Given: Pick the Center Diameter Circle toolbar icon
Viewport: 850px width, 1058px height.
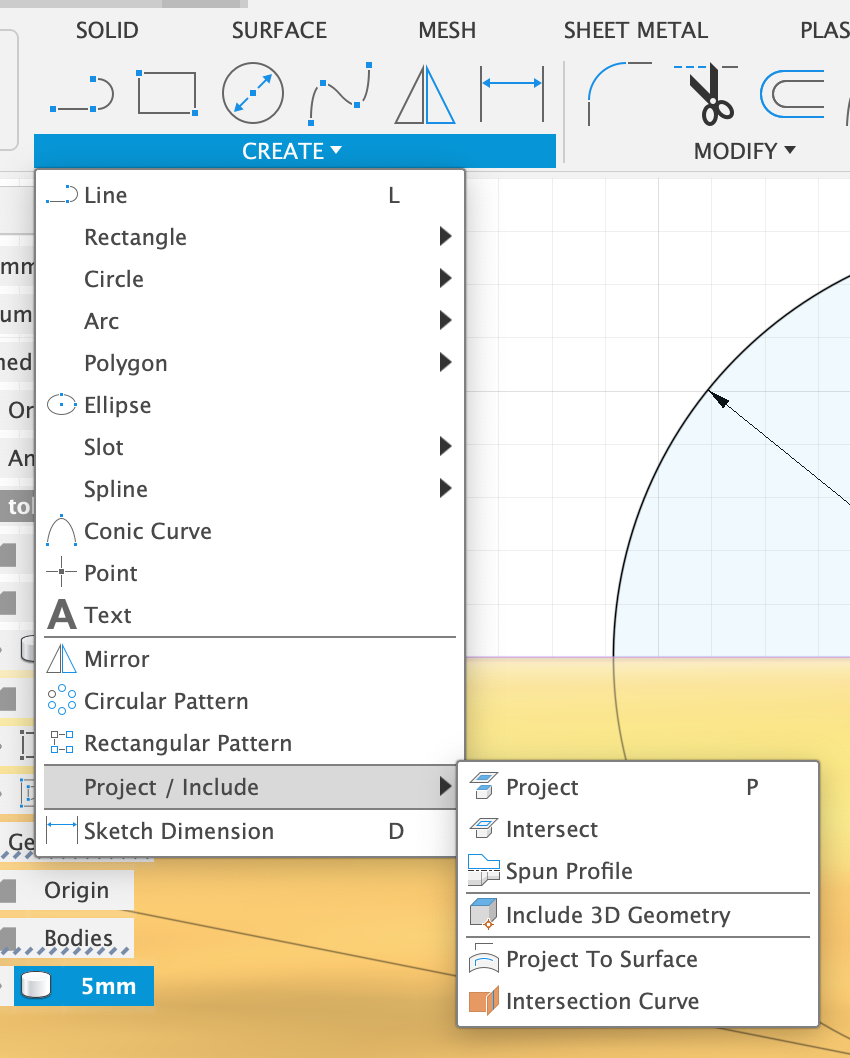Looking at the screenshot, I should 252,94.
